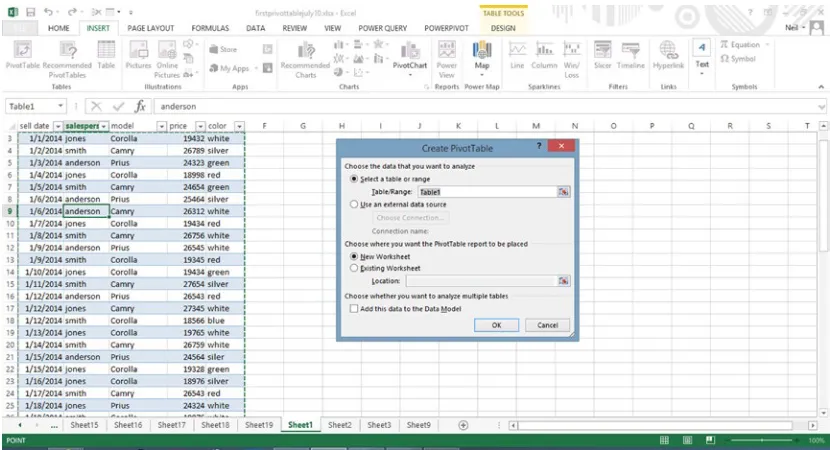Screen dimensions: 830x450
Task: Show hidden sheet tabs via ellipsis
Action: point(54,425)
